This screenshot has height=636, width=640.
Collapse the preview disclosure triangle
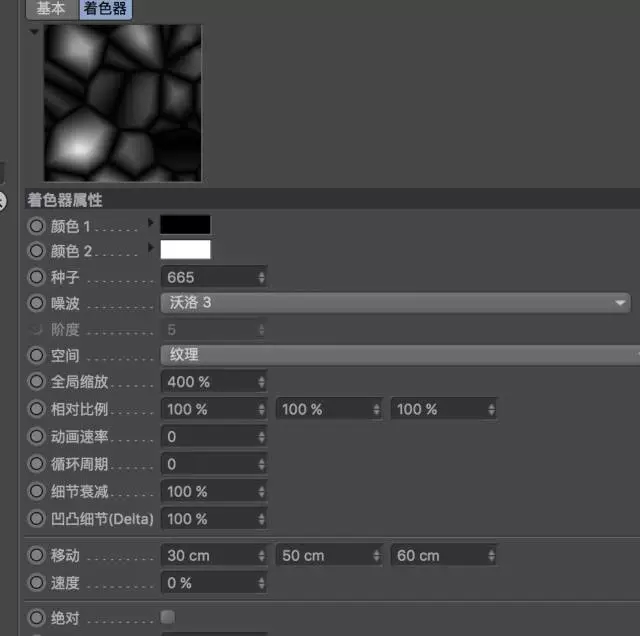[x=34, y=31]
